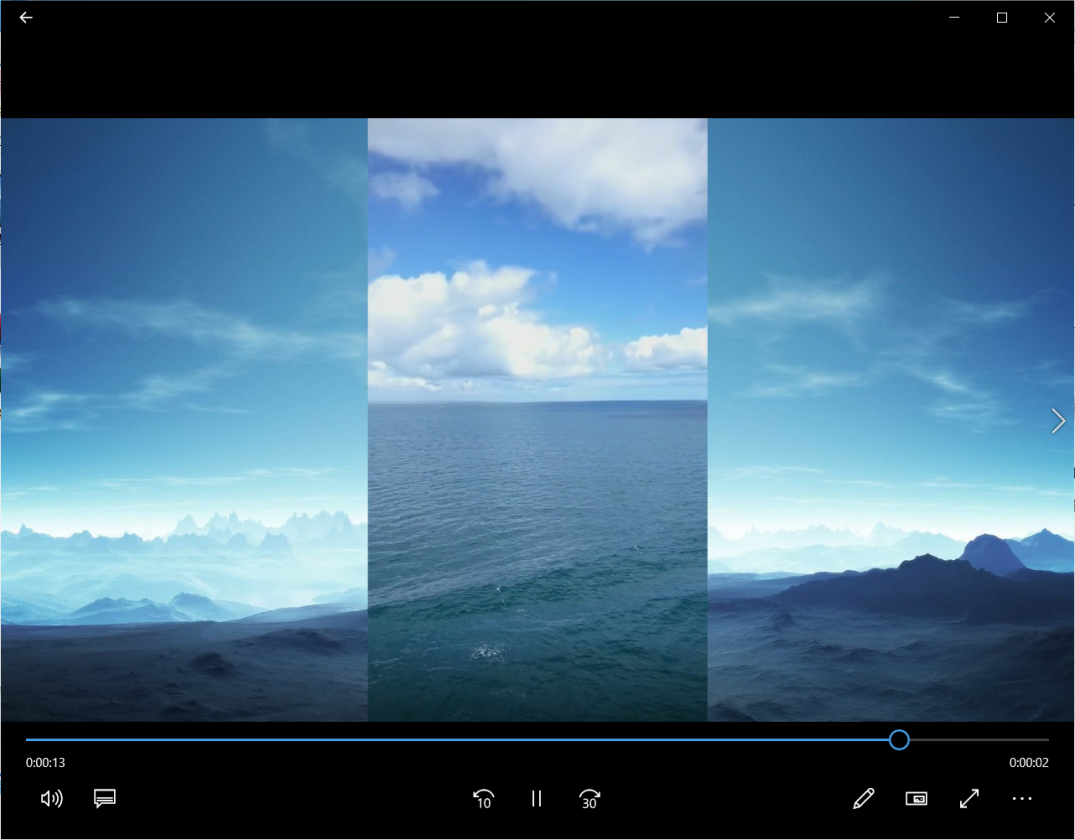Switch to mini view mode
Screen dimensions: 1075x840
click(916, 798)
